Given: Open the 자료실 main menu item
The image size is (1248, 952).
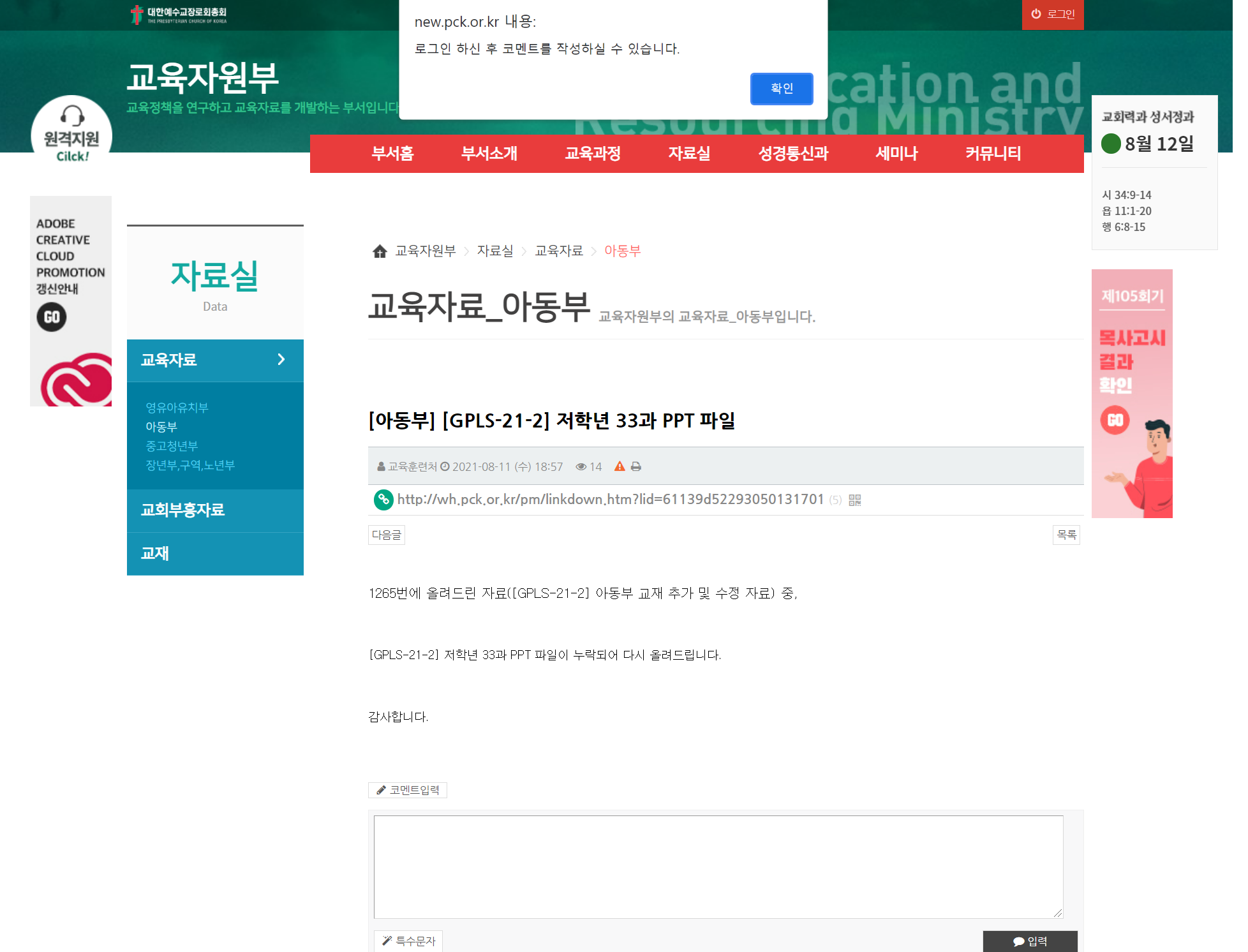Looking at the screenshot, I should click(x=689, y=154).
